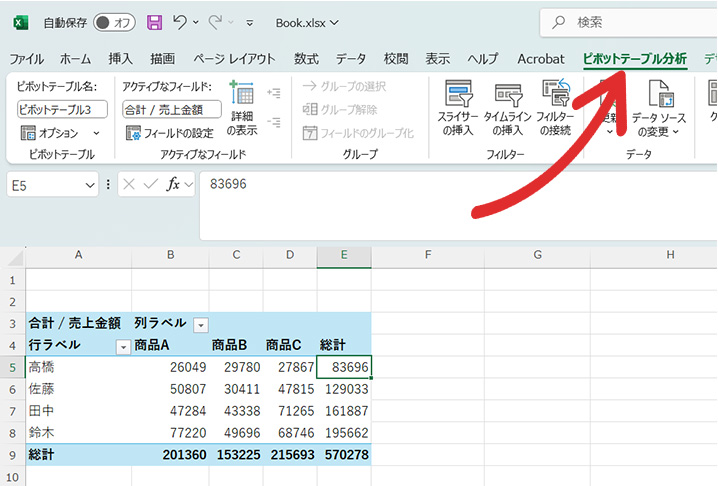Image resolution: width=718 pixels, height=486 pixels.
Task: Click the オプション button
Action: click(x=49, y=133)
